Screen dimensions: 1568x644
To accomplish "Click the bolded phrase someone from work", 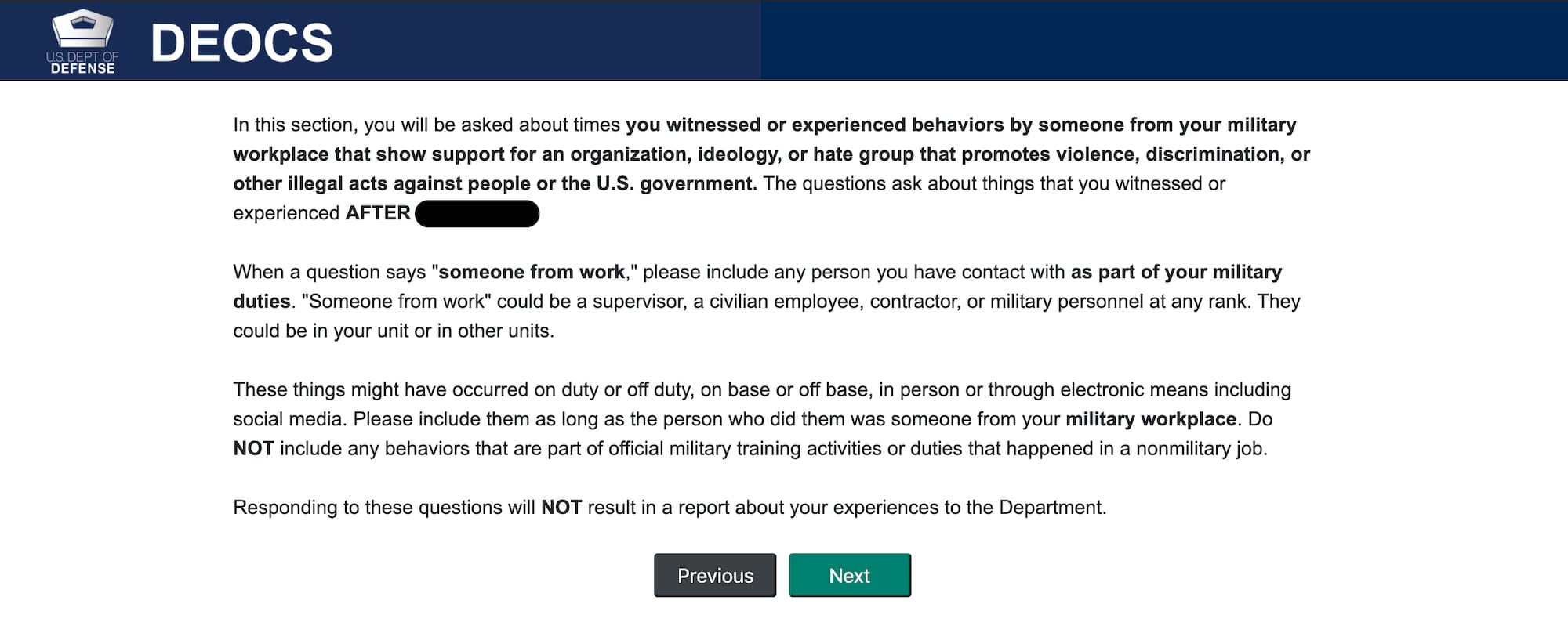I will (x=533, y=271).
